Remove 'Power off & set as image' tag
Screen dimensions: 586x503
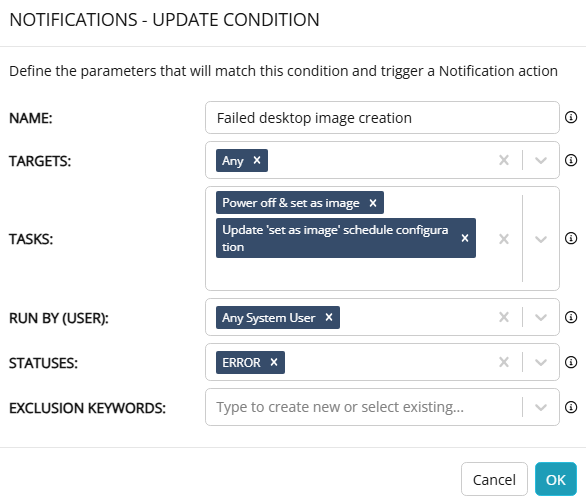click(373, 203)
